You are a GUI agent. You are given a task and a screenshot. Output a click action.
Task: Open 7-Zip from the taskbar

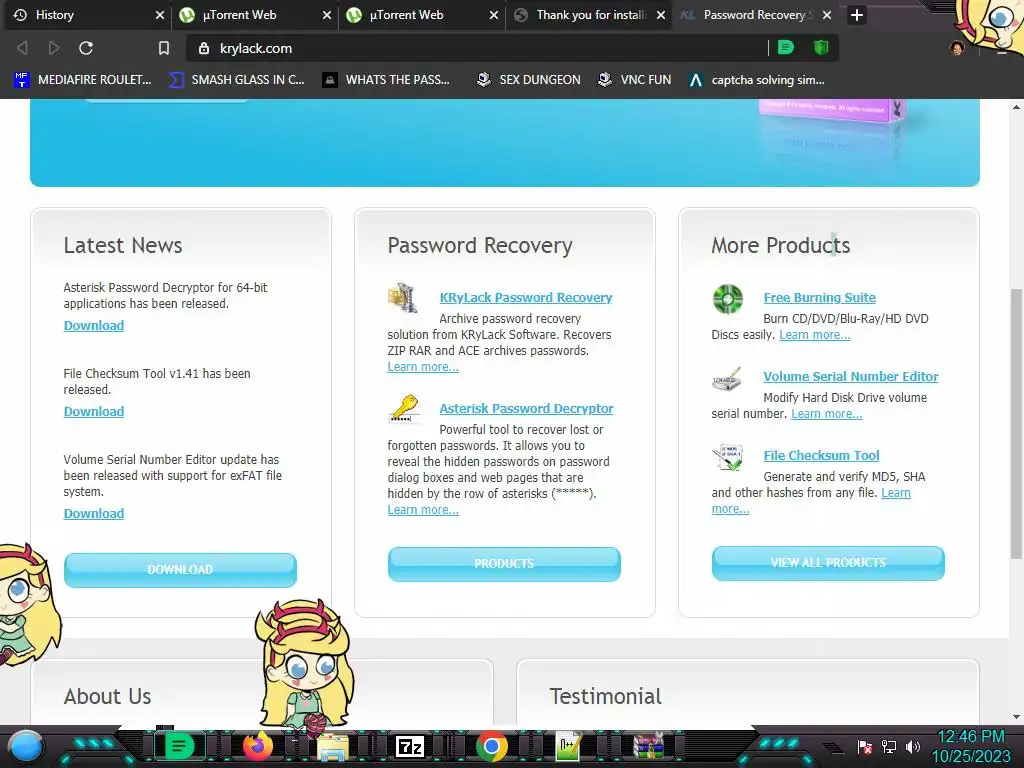coord(410,746)
